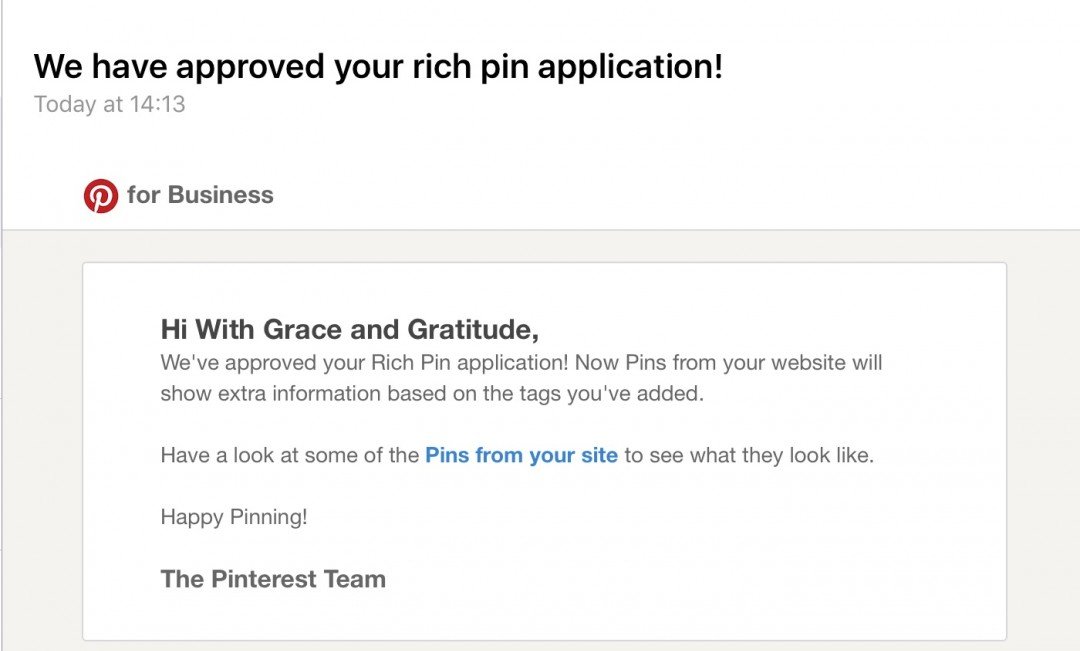Click the text "Have a look at some of the"

coord(290,456)
